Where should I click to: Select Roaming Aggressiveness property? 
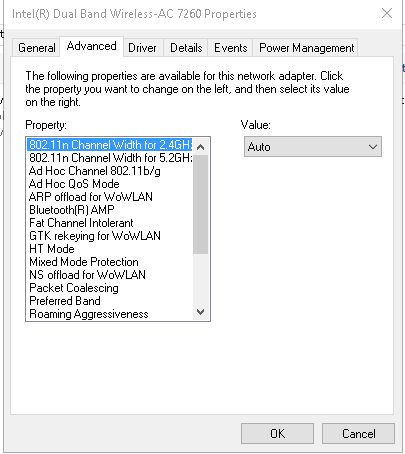pyautogui.click(x=110, y=314)
